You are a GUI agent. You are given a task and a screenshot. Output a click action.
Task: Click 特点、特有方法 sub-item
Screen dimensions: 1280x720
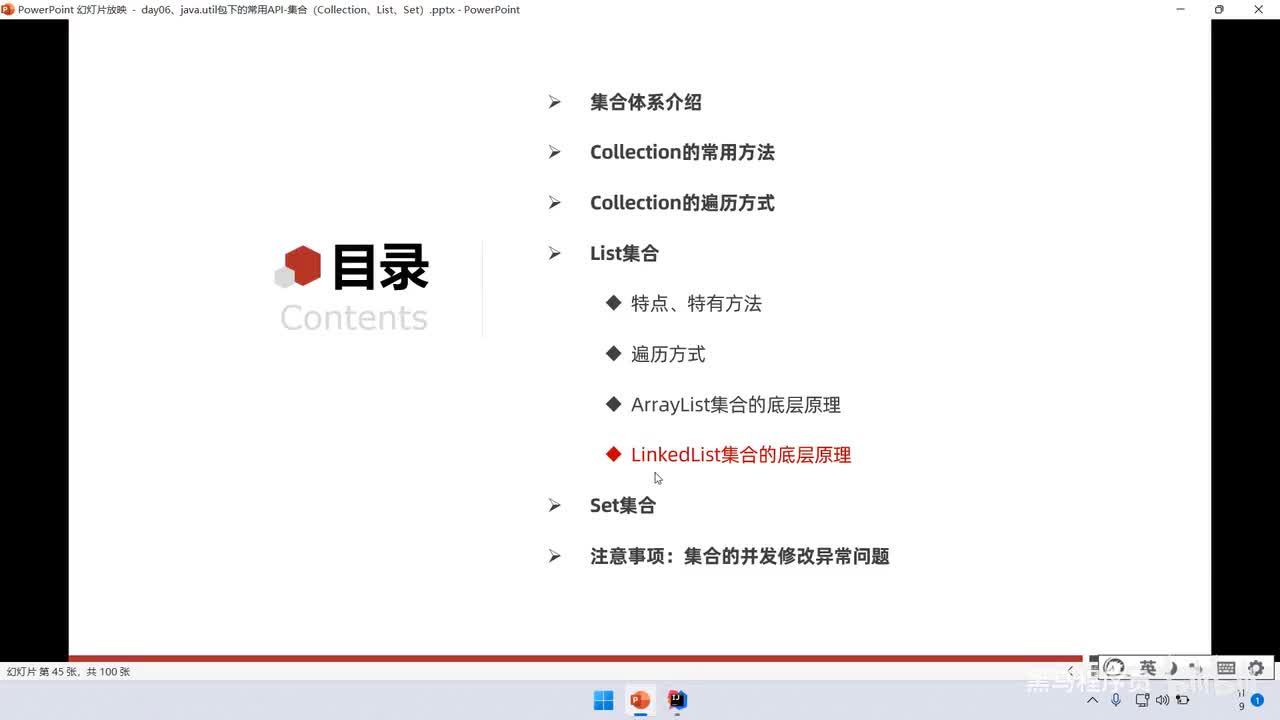point(696,303)
